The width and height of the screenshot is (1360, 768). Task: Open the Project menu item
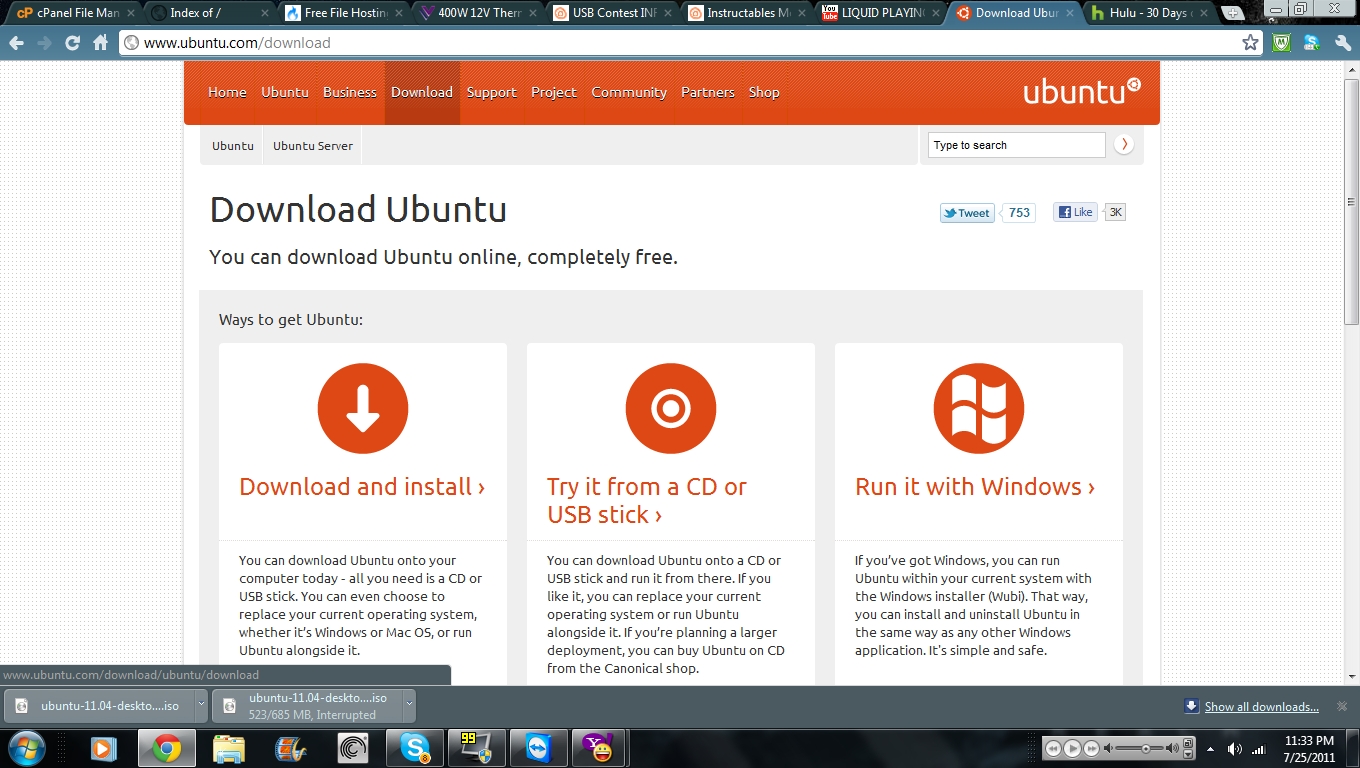554,92
